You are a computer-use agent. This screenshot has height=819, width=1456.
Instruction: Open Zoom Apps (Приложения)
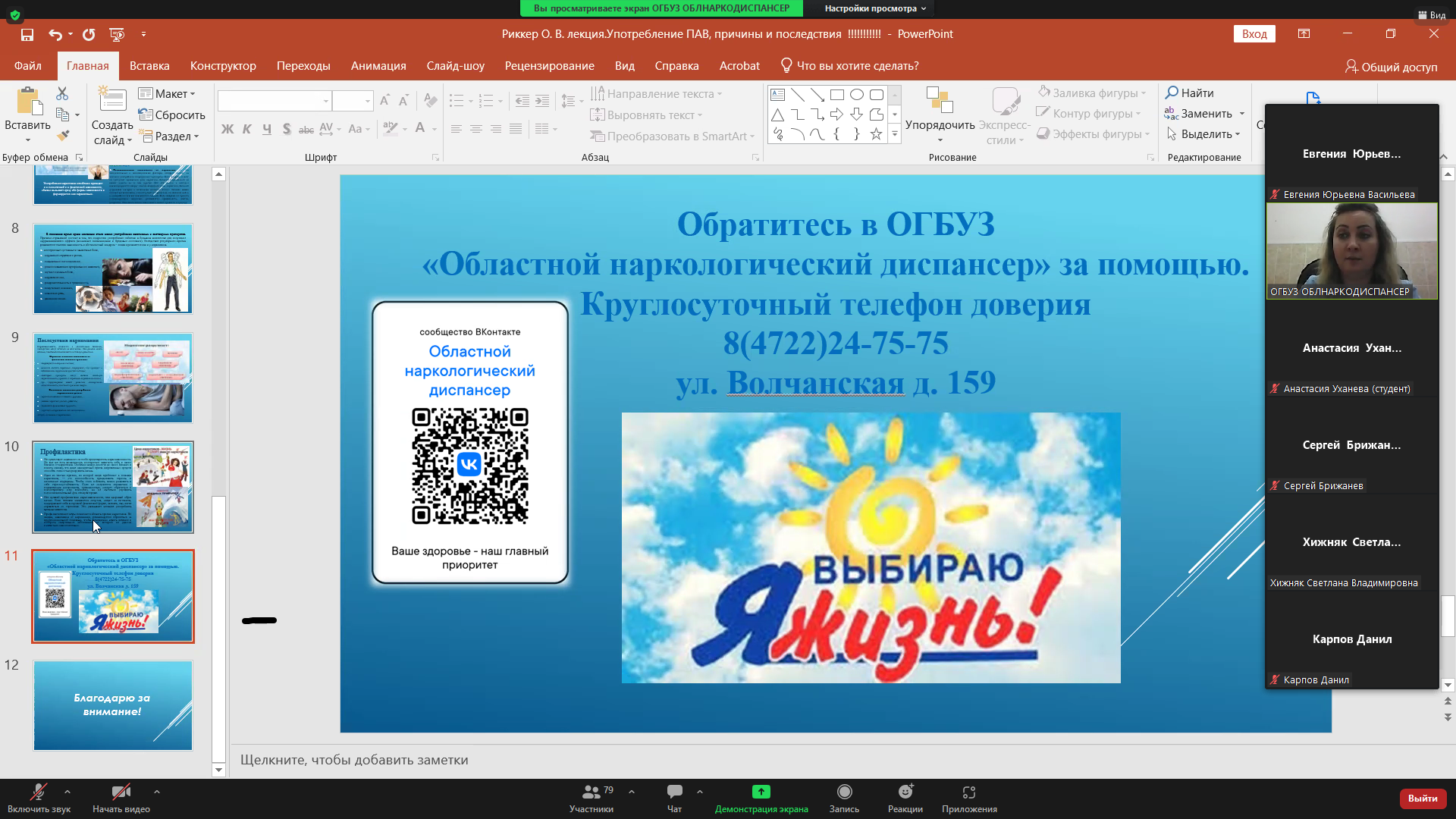point(969,799)
